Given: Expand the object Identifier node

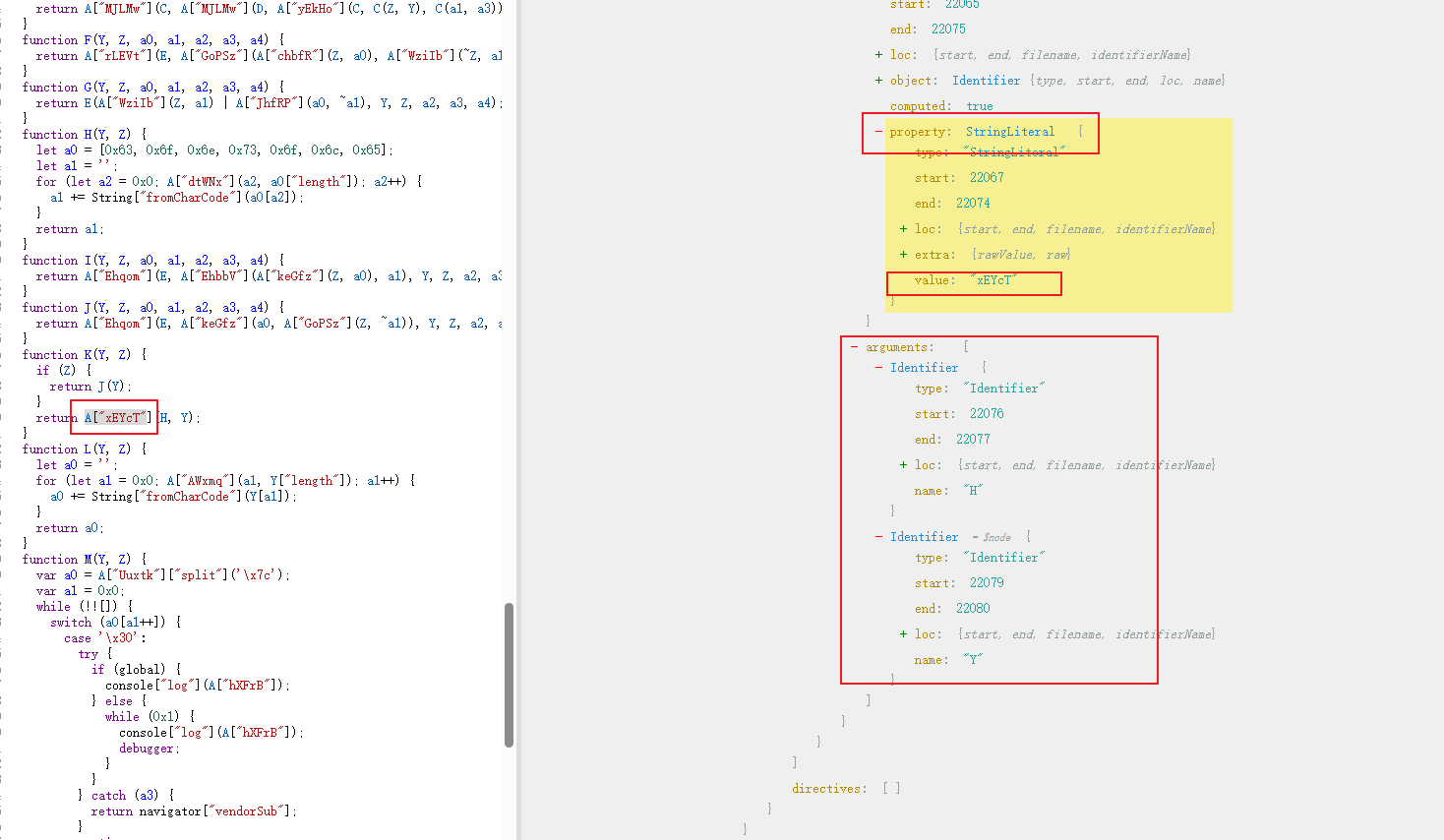Looking at the screenshot, I should pos(878,81).
